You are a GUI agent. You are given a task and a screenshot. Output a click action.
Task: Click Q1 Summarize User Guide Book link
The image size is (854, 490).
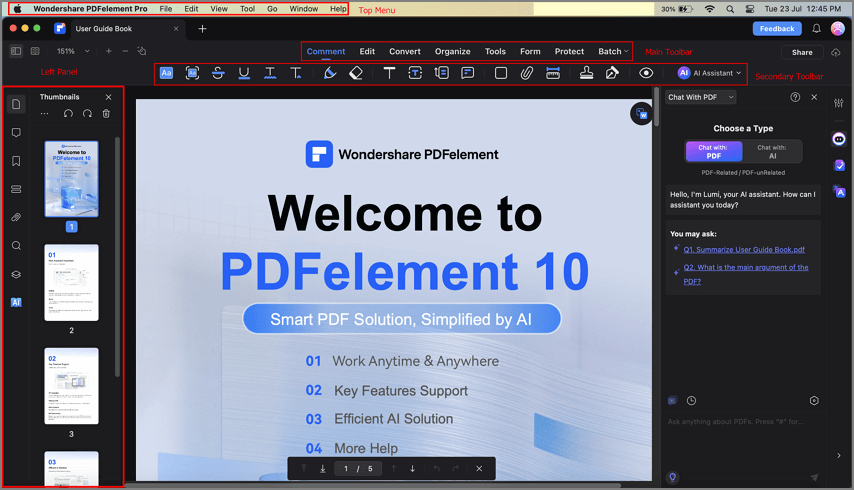coord(744,249)
